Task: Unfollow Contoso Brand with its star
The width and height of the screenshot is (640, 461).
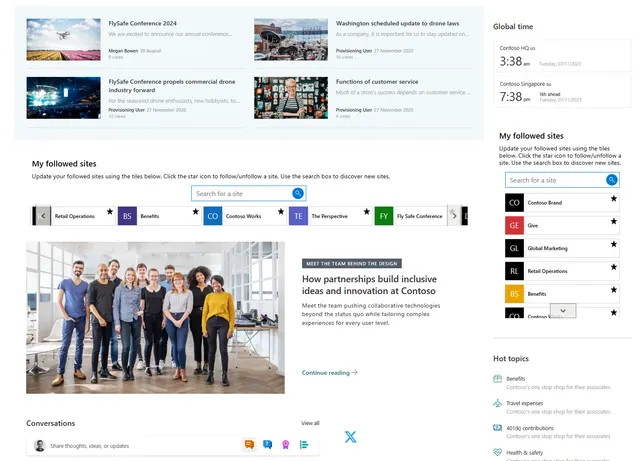Action: tap(613, 198)
